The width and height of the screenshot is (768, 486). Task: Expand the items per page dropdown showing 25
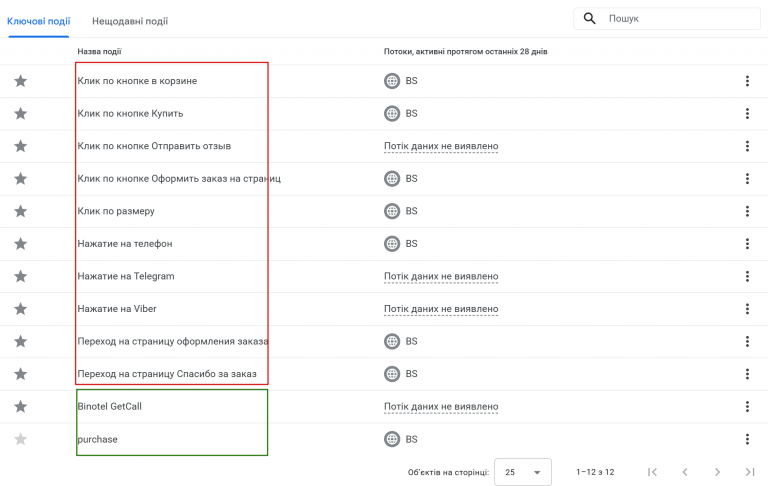click(523, 472)
